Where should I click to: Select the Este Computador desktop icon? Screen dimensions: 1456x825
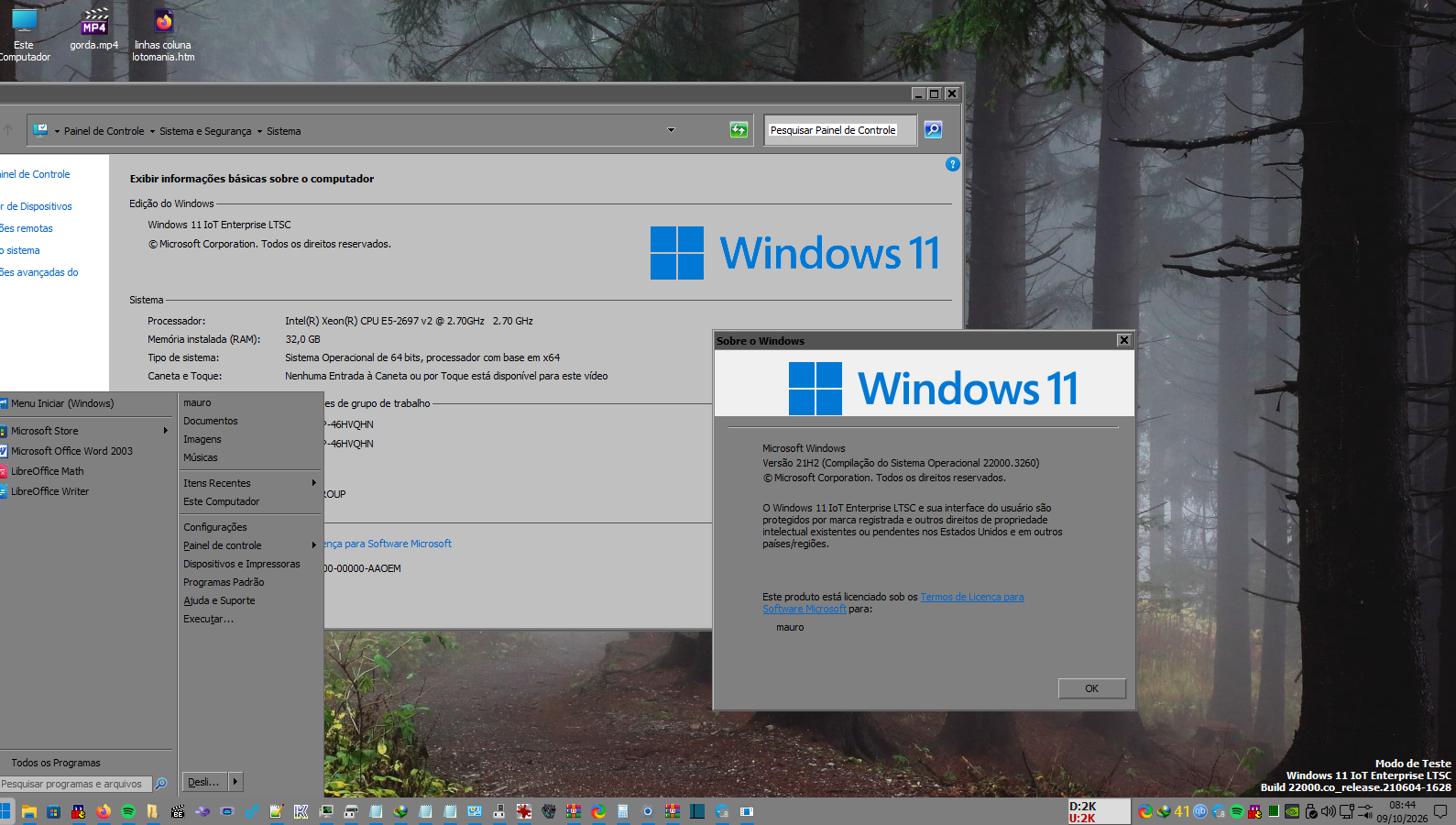pyautogui.click(x=24, y=35)
